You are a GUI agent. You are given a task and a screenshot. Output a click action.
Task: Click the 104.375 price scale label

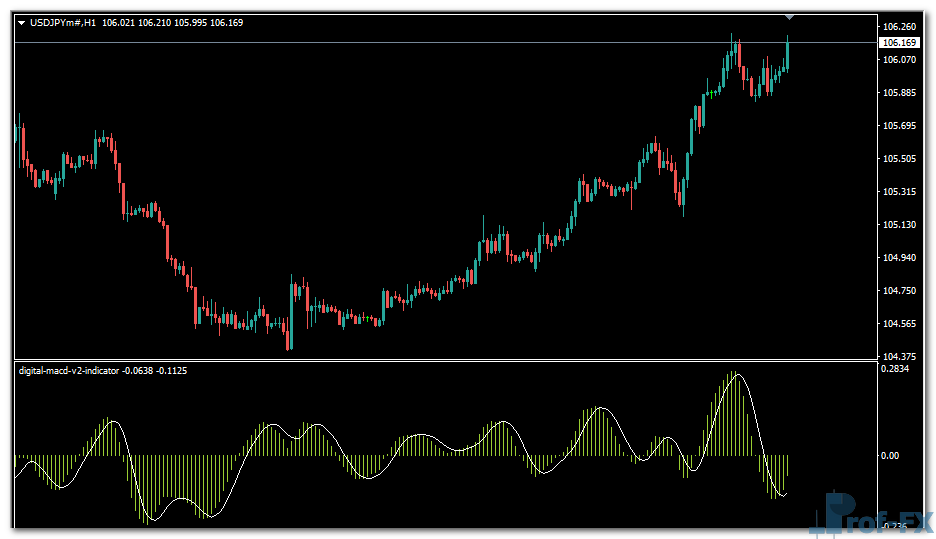pyautogui.click(x=898, y=357)
